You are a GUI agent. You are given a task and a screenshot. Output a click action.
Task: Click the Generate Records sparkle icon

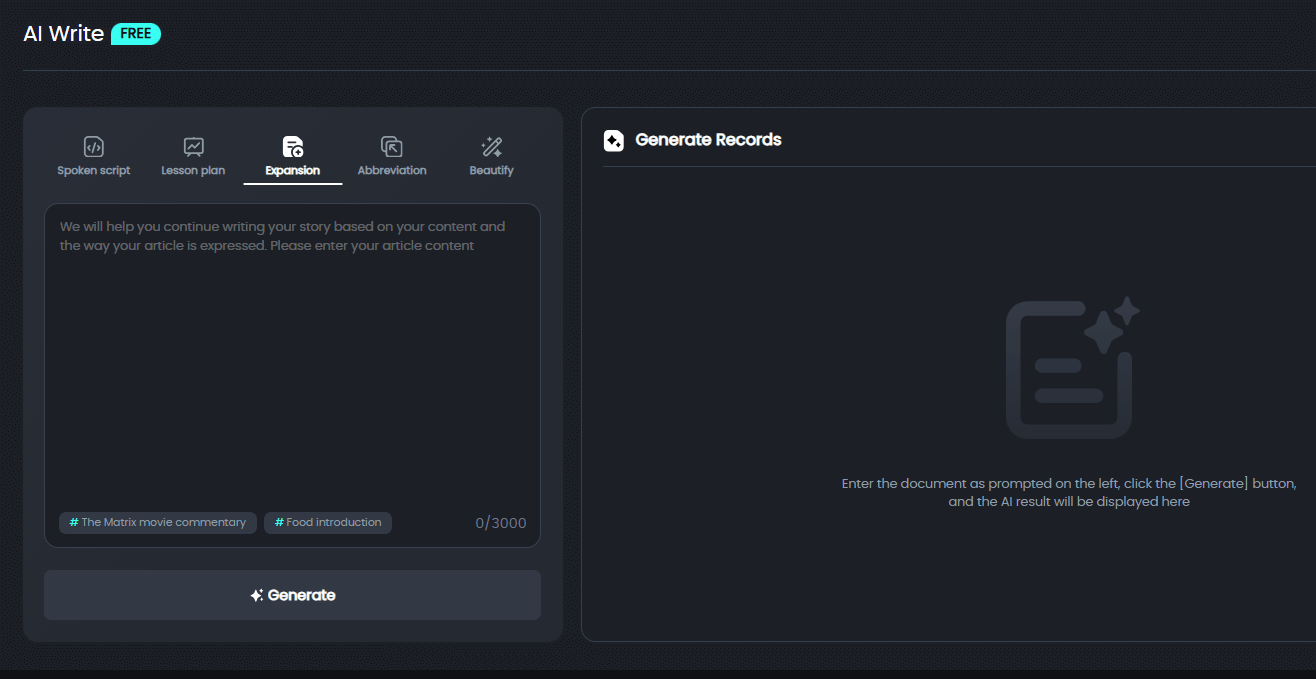(x=614, y=140)
